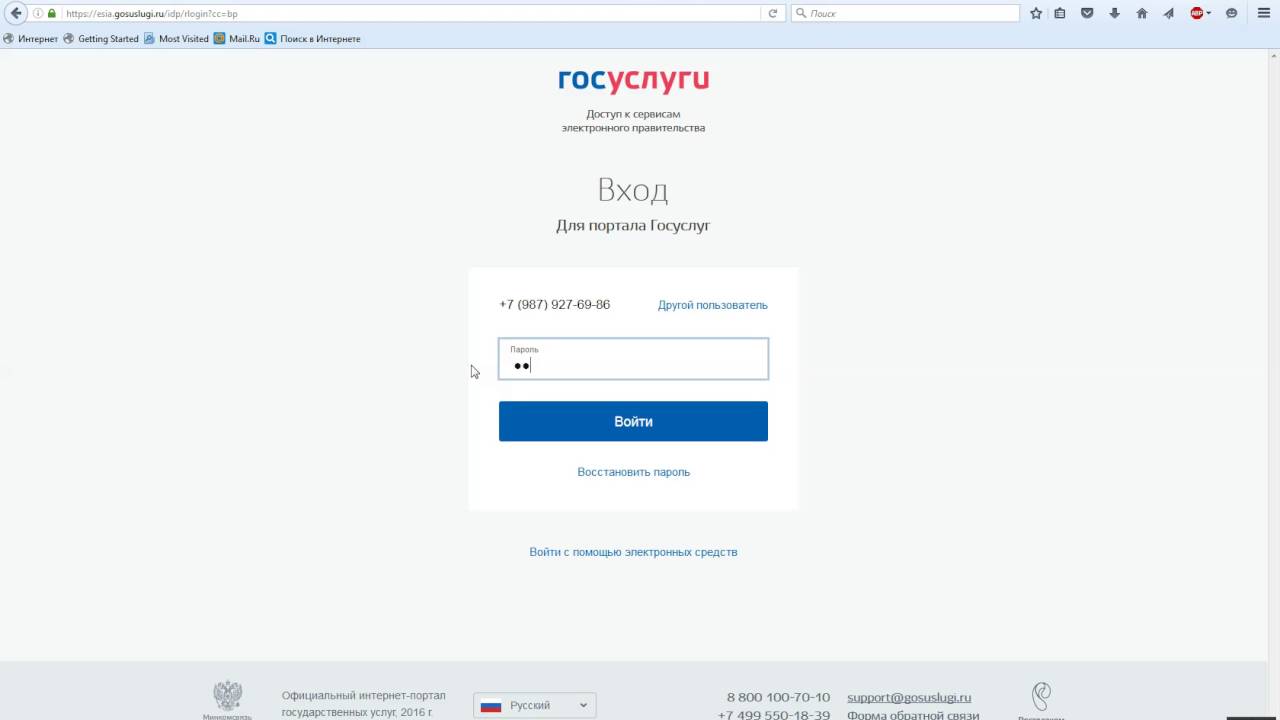Click the Войти login button
1280x720 pixels.
coord(633,421)
